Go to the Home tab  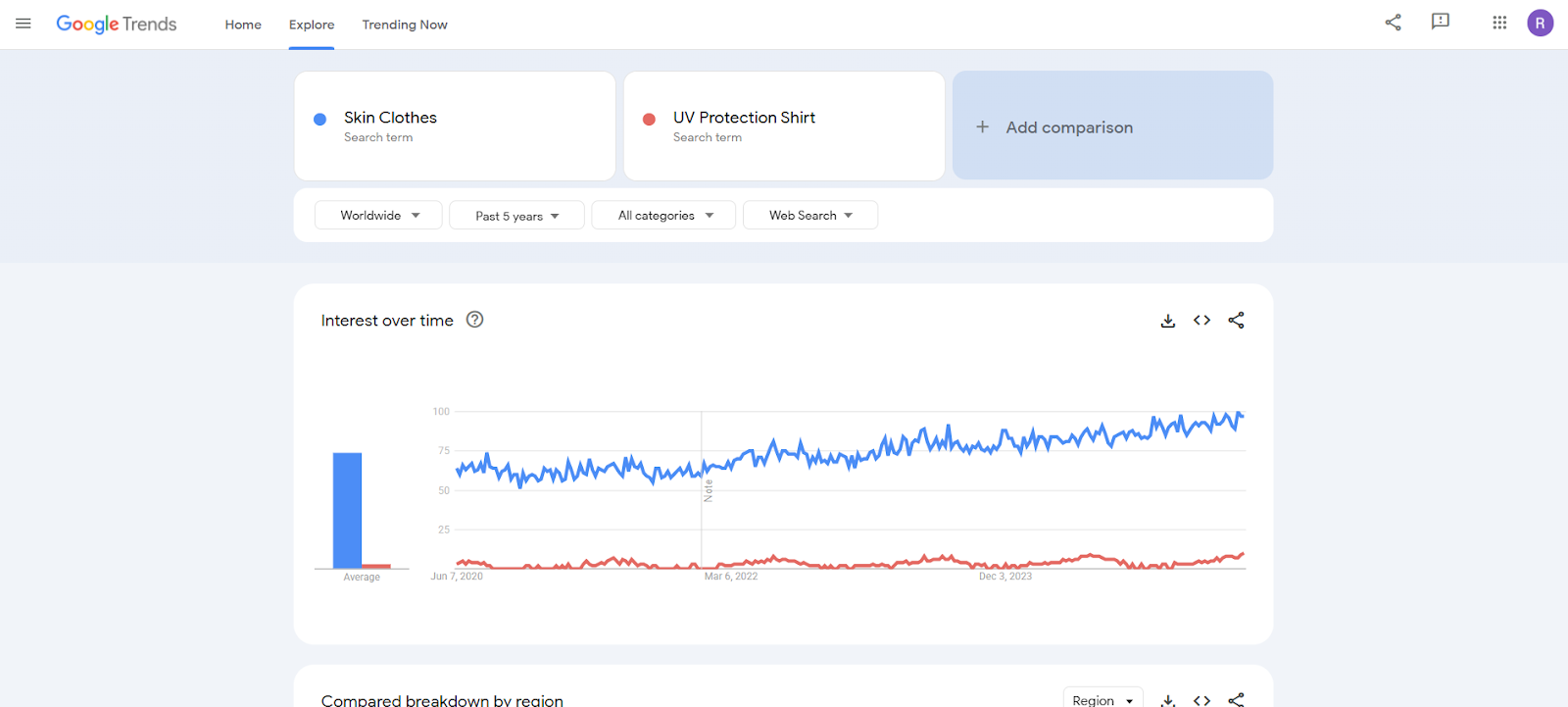(243, 25)
